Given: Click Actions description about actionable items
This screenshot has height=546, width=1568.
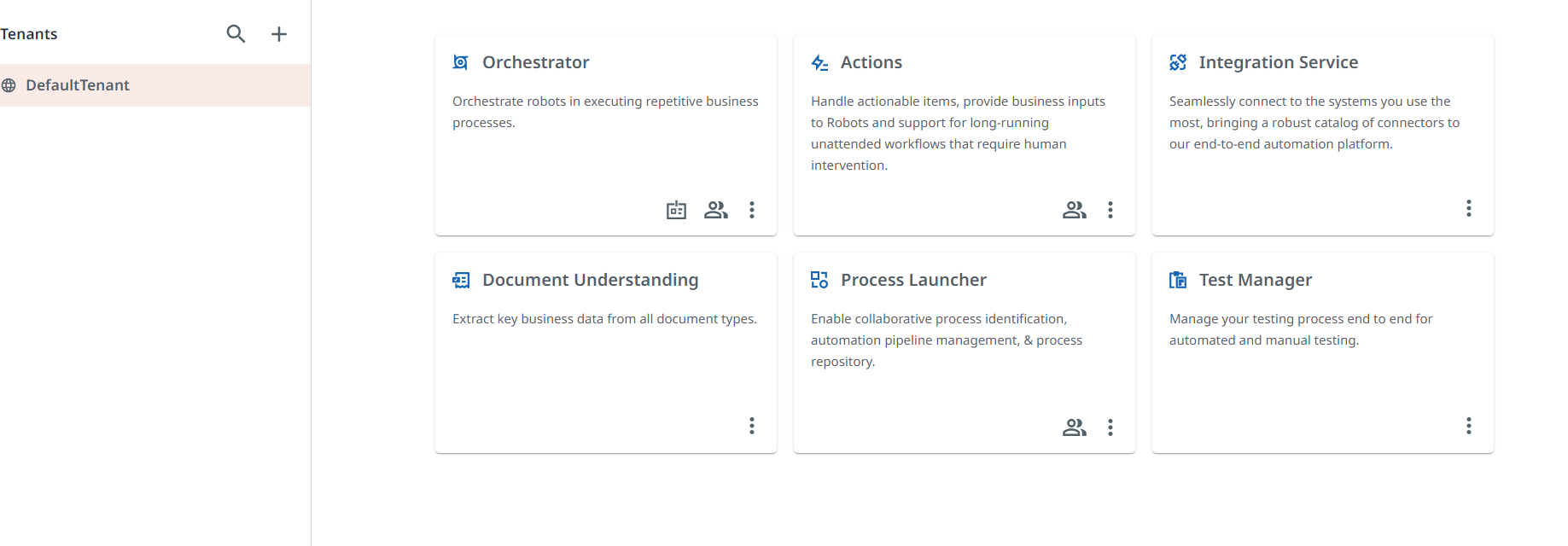Looking at the screenshot, I should tap(958, 133).
